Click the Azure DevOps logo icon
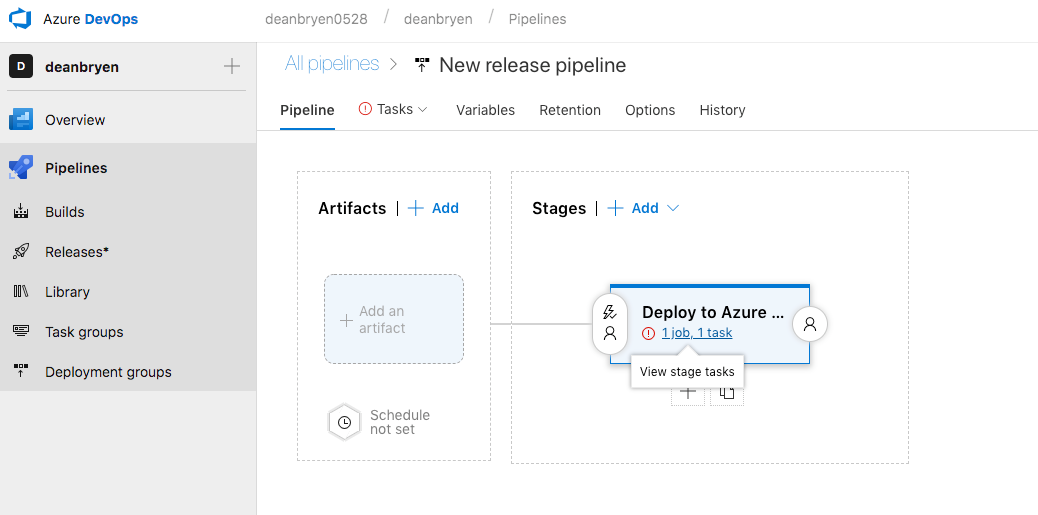 21,19
